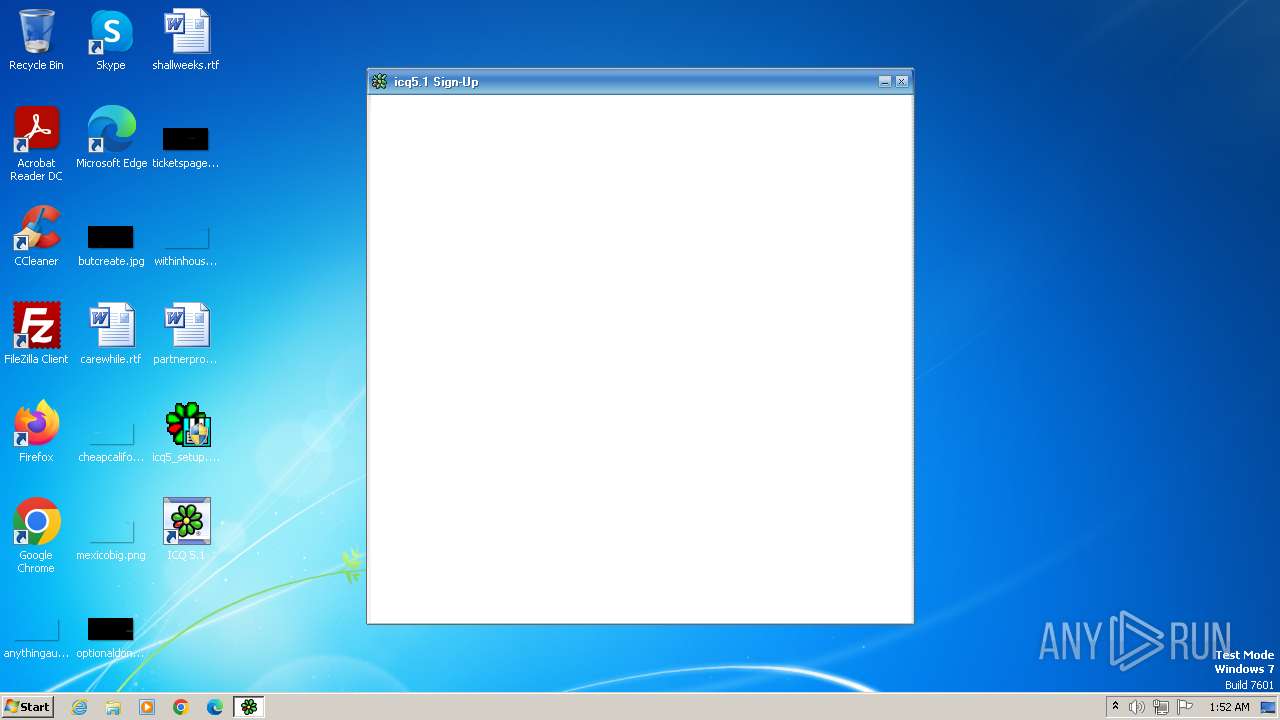Open the volume speaker tray icon
Viewport: 1280px width, 720px height.
coord(1137,707)
